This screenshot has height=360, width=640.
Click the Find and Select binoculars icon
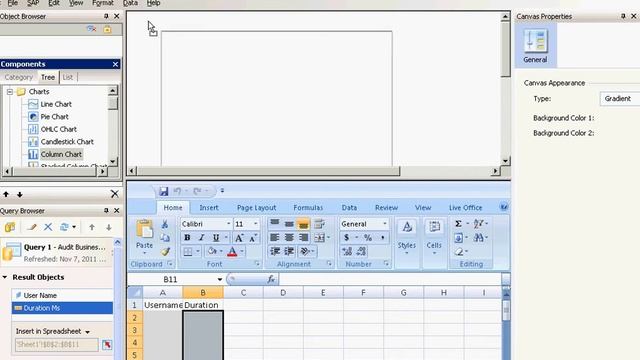coord(478,238)
